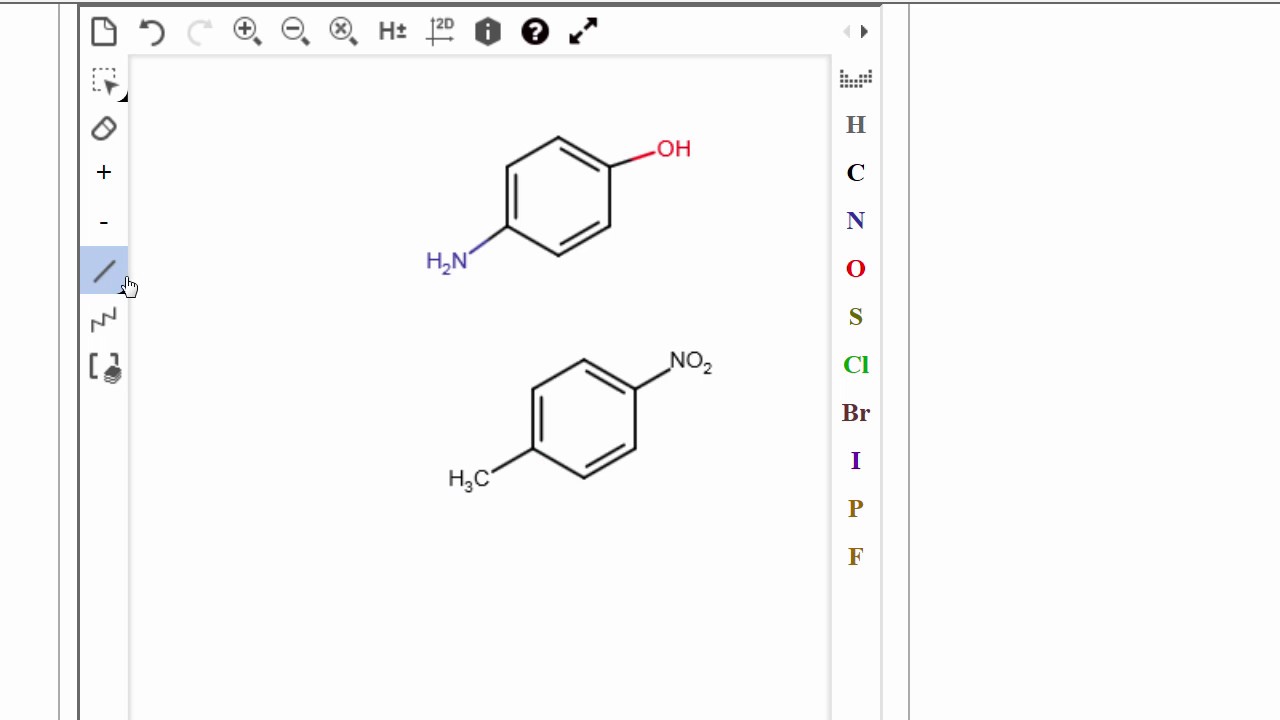Select the chain drawing tool
Screen dimensions: 1280x720
pos(104,318)
